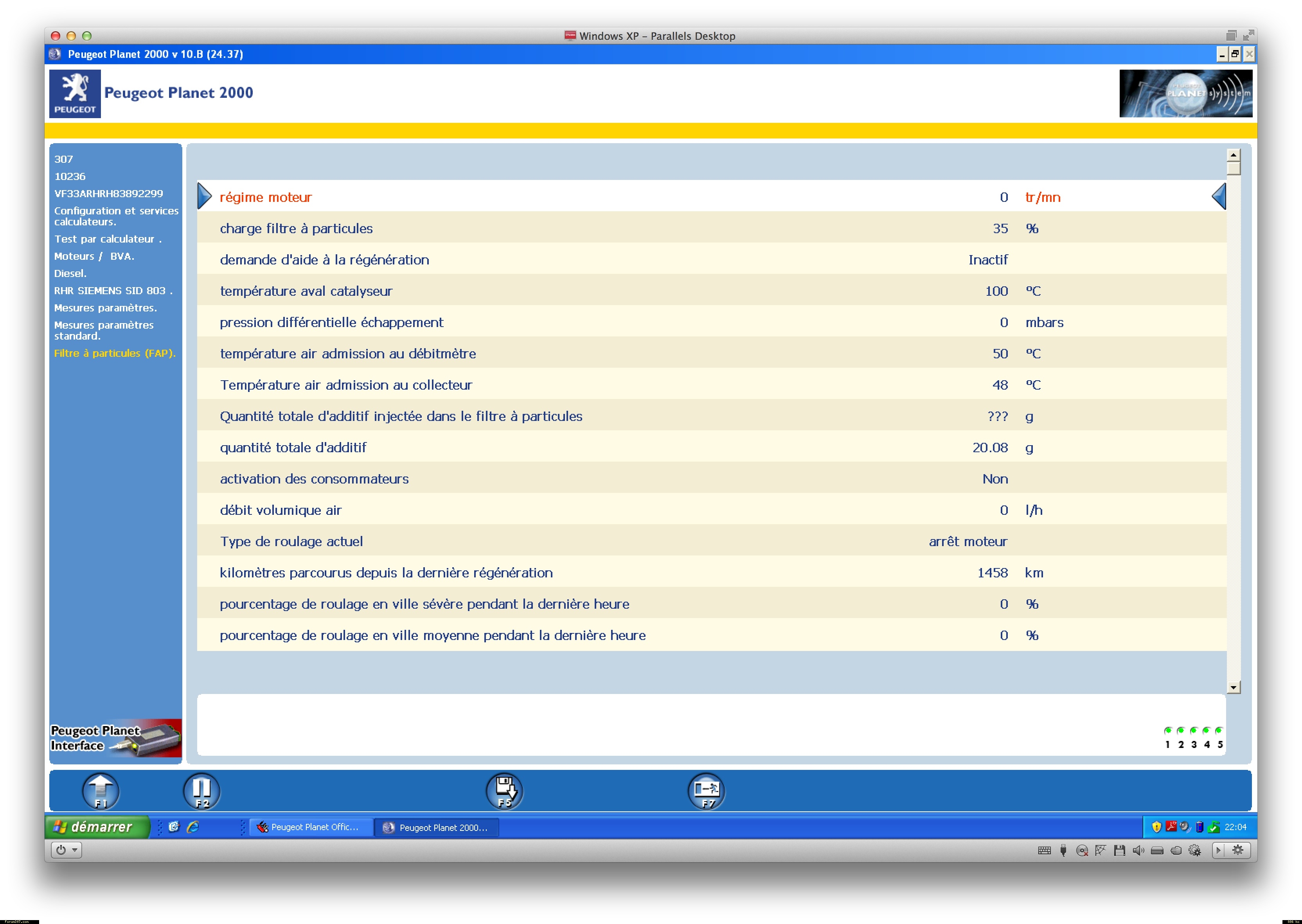Click the blue right-pointing arrow beside régime moteur
1302x924 pixels.
coord(204,196)
